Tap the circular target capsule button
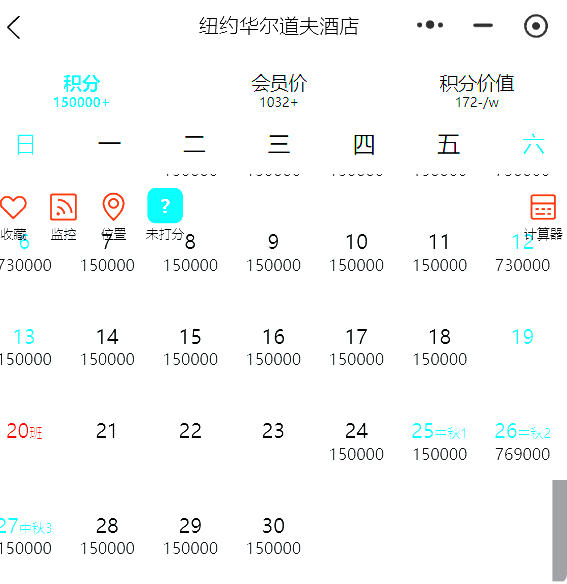Screen dimensions: 567x584 click(x=536, y=26)
